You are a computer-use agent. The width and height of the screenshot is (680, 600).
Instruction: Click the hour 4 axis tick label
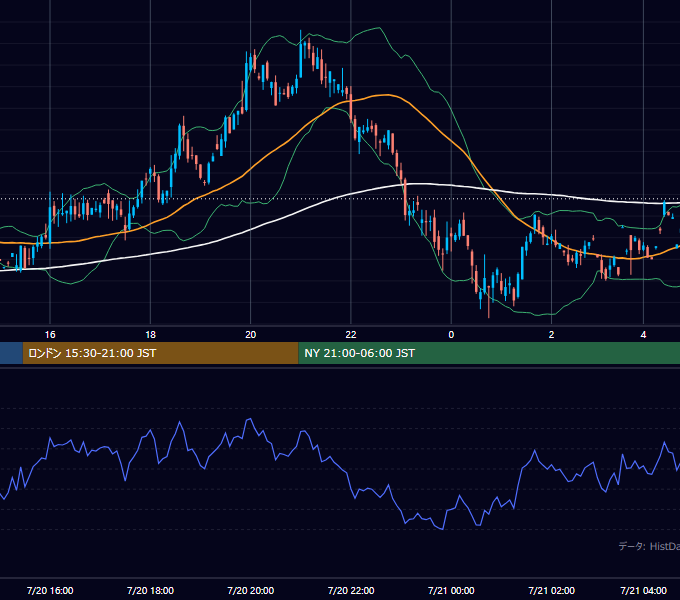click(x=643, y=335)
